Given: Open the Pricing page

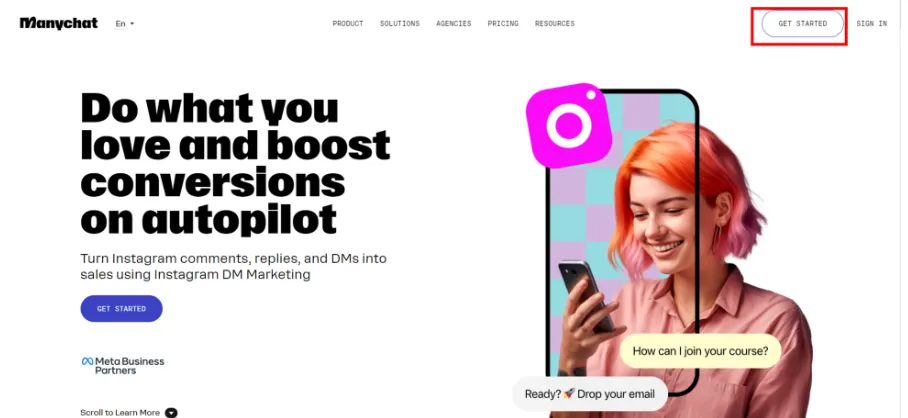Looking at the screenshot, I should point(503,24).
